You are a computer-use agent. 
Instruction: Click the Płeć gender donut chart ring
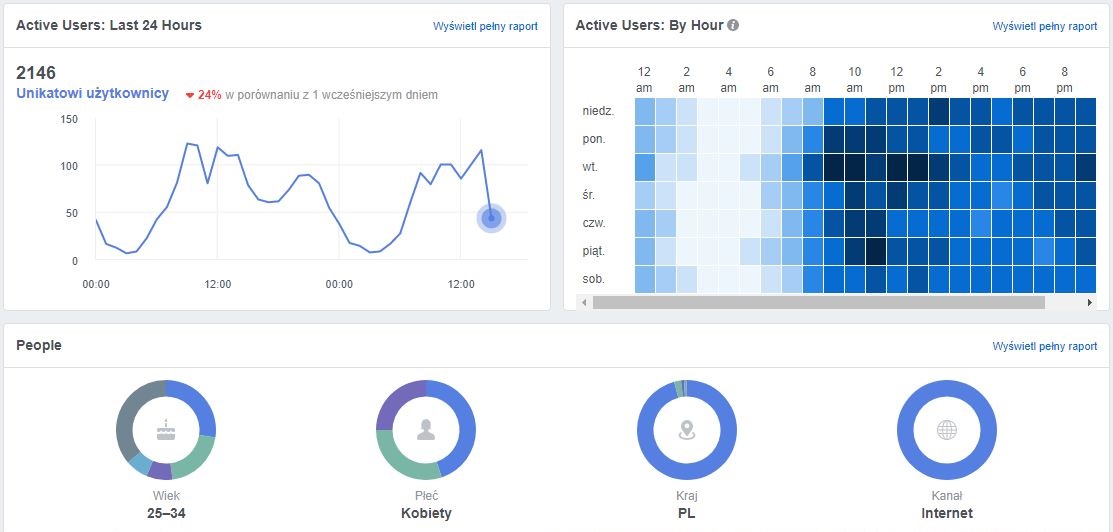(426, 430)
